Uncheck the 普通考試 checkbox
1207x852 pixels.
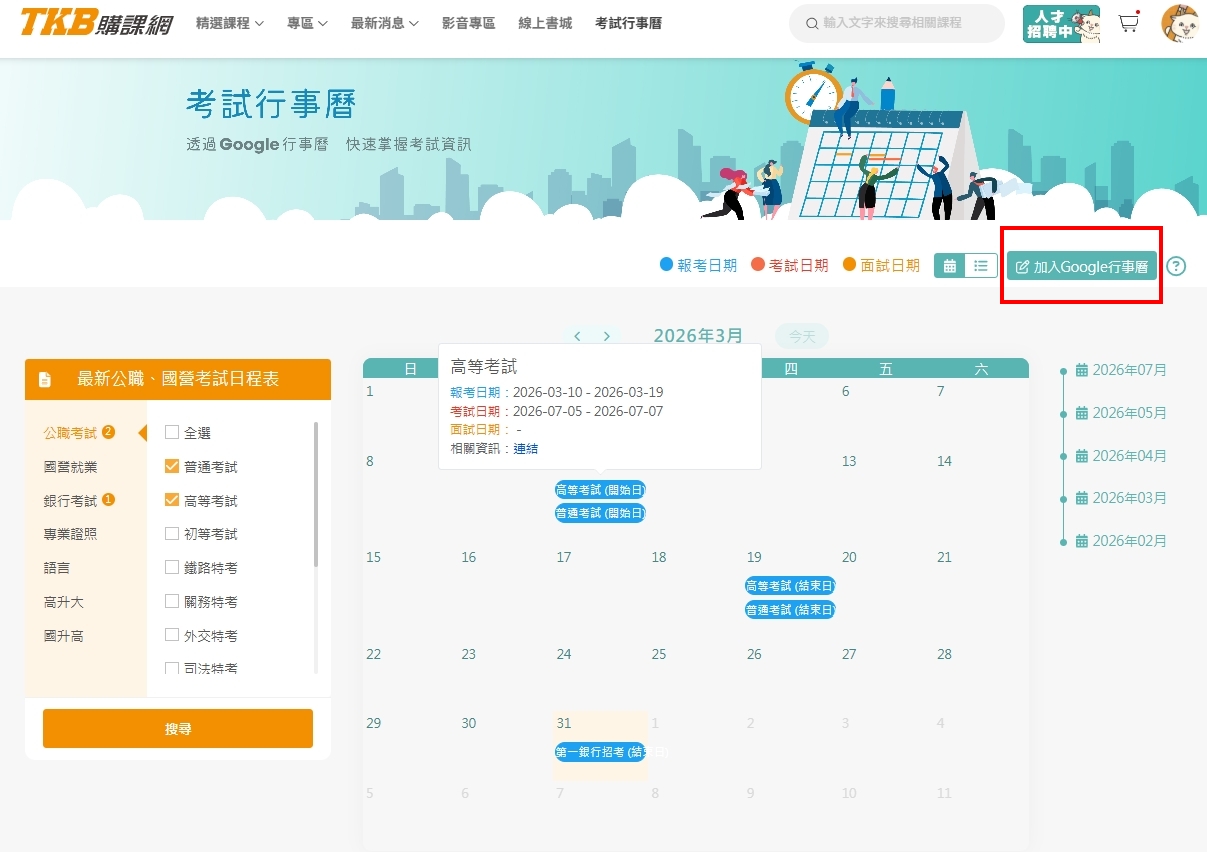click(x=172, y=466)
